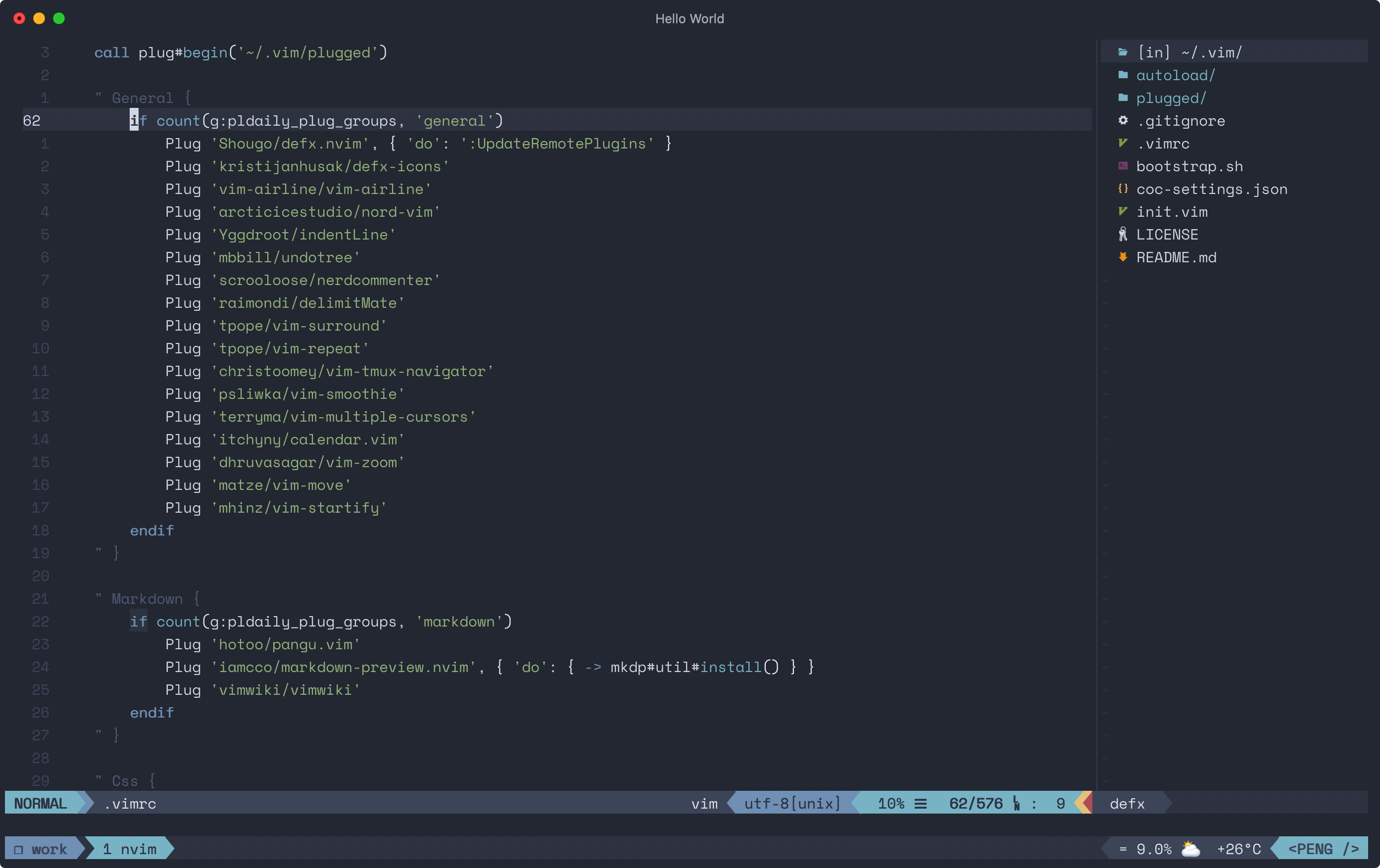
Task: Click the folder icon next to plugged/
Action: pyautogui.click(x=1123, y=98)
